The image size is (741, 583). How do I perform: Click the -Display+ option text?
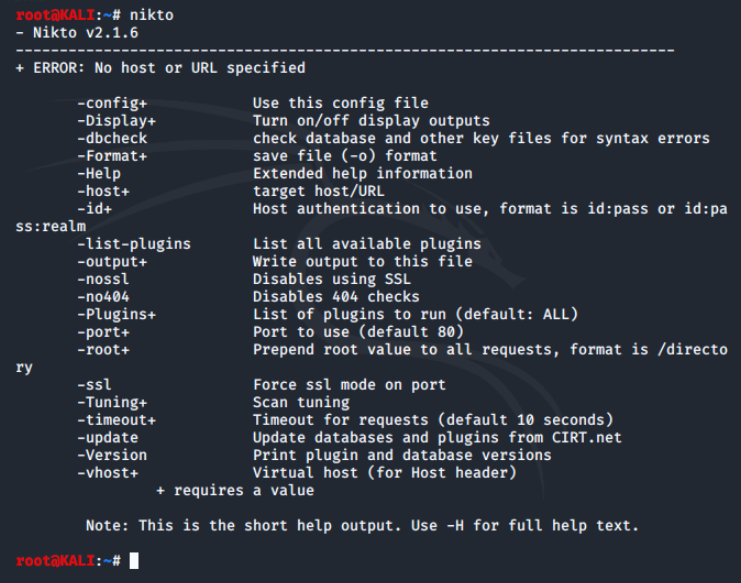click(117, 121)
